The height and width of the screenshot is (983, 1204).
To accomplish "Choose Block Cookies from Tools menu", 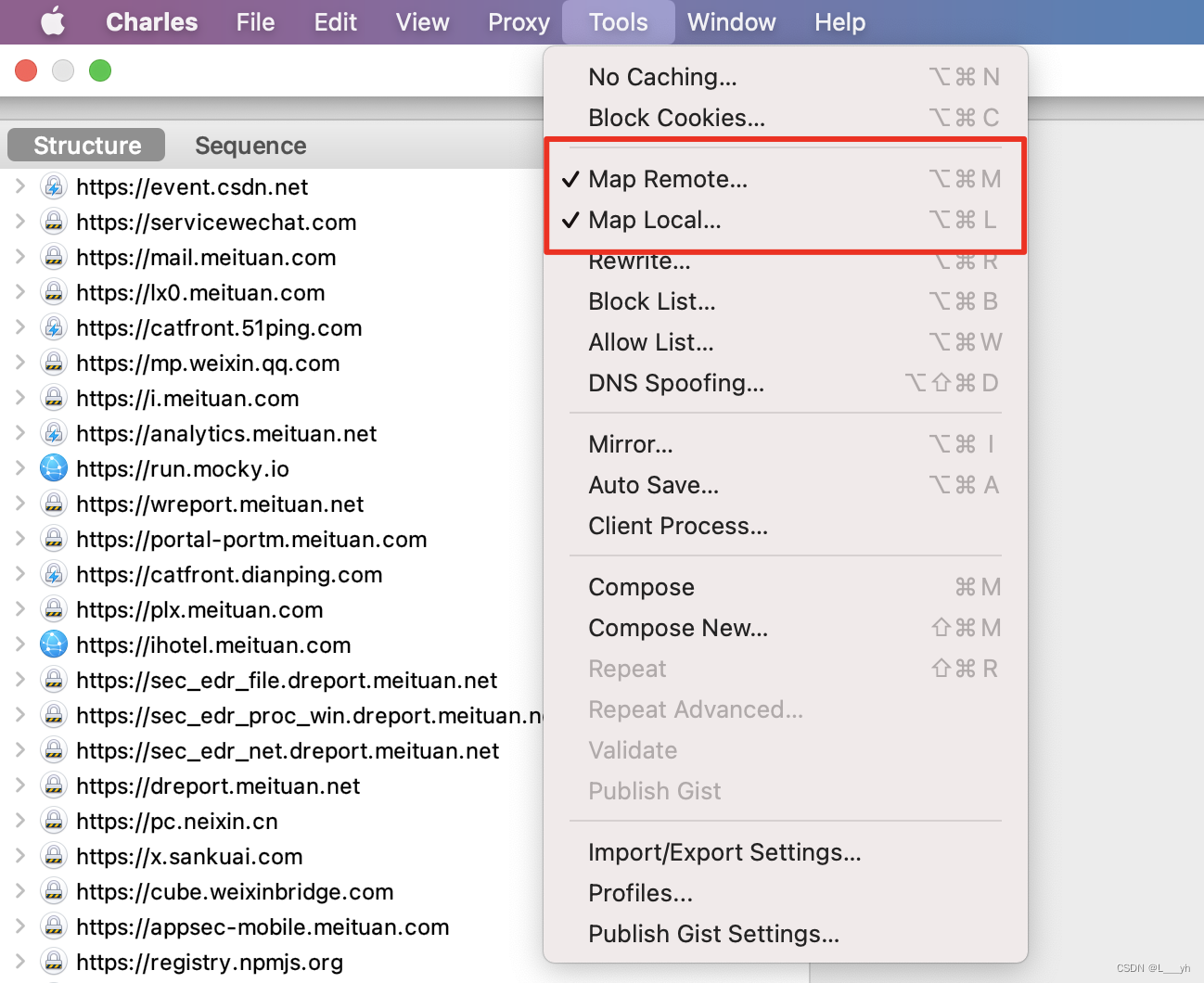I will tap(785, 118).
